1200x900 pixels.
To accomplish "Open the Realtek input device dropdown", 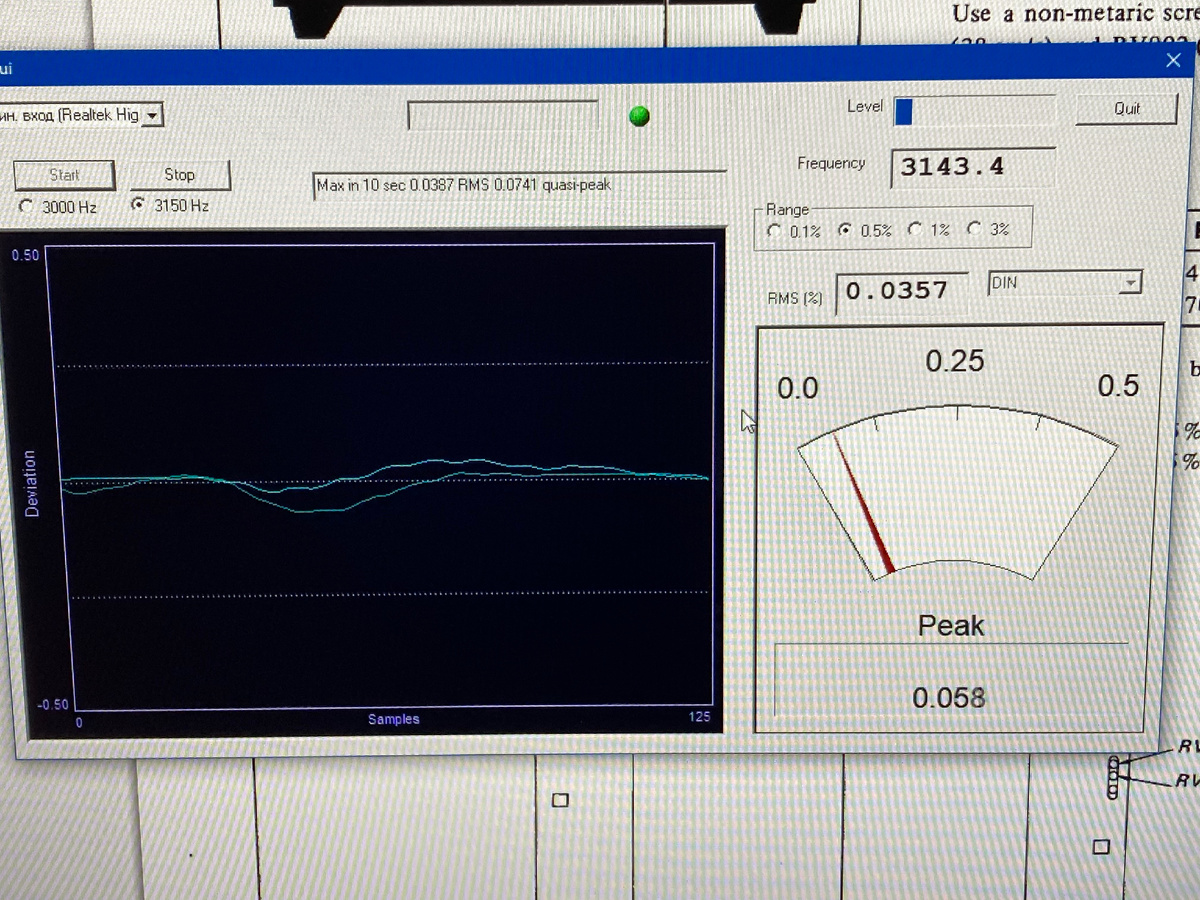I will tap(152, 116).
